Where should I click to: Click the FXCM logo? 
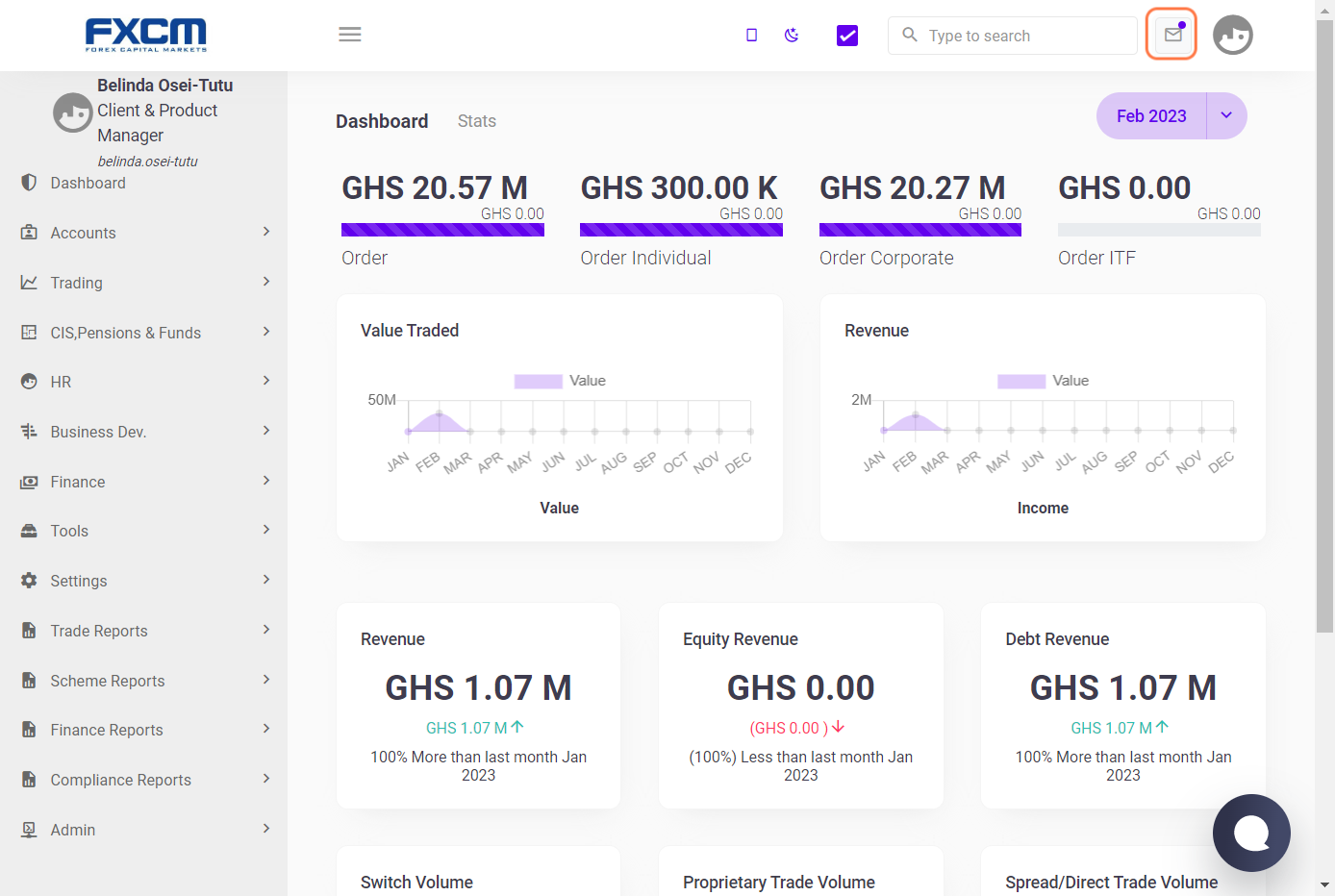tap(146, 35)
